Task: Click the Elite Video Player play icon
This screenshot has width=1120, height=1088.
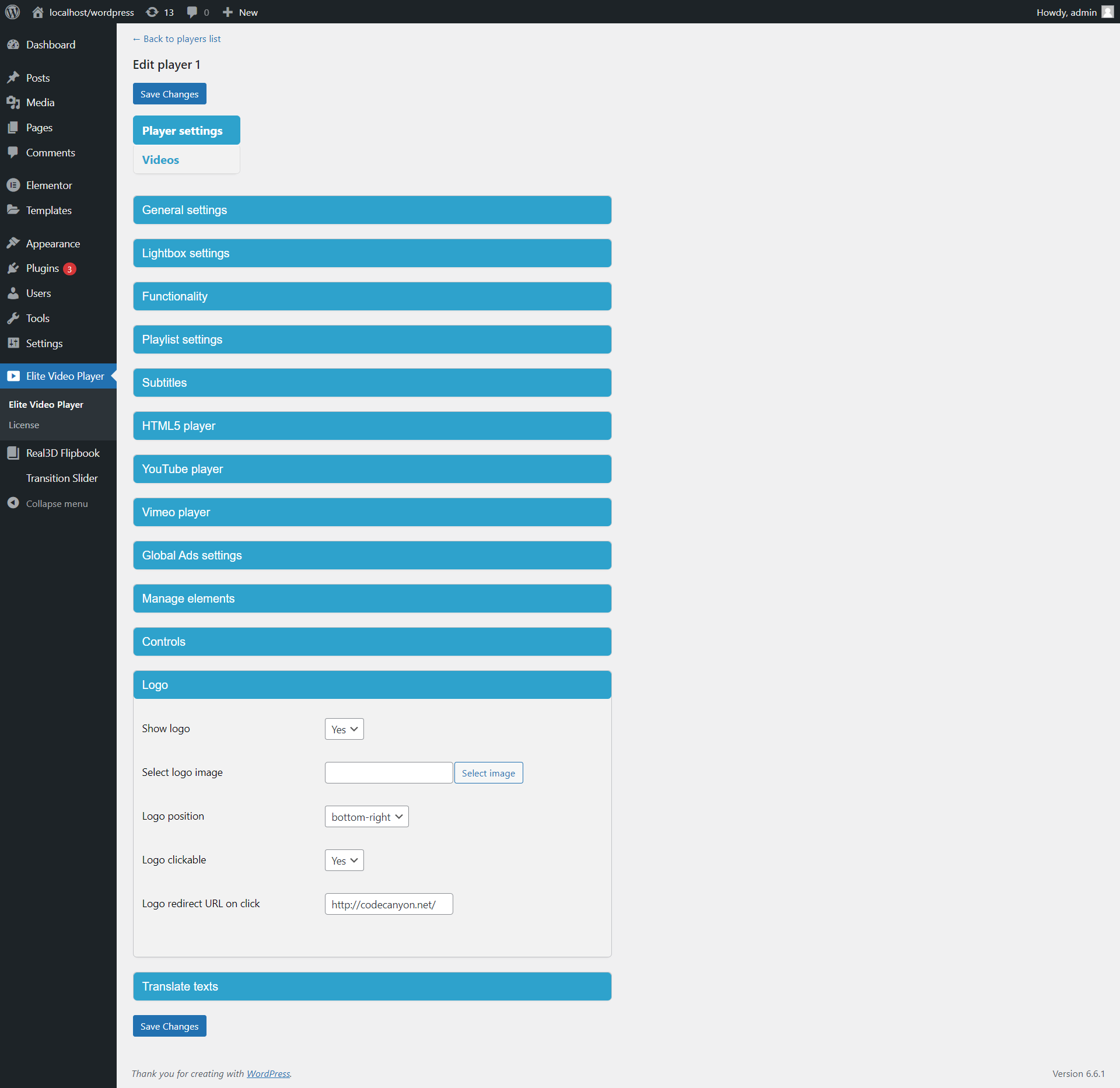Action: 13,376
